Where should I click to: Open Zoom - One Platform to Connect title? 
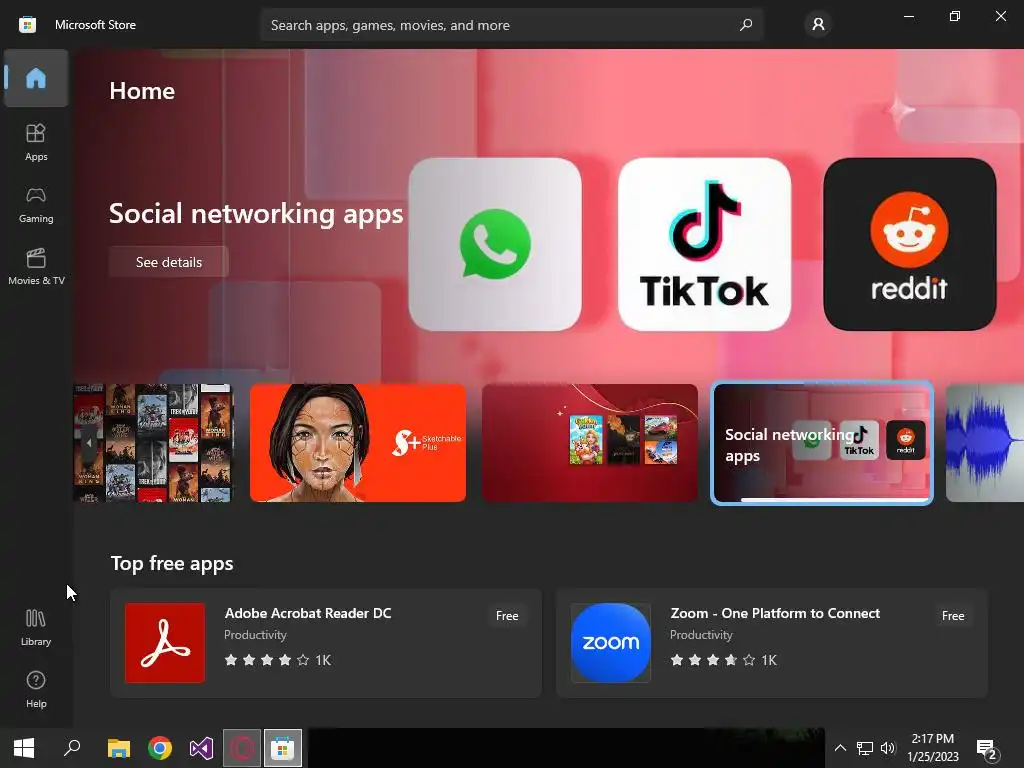tap(775, 613)
